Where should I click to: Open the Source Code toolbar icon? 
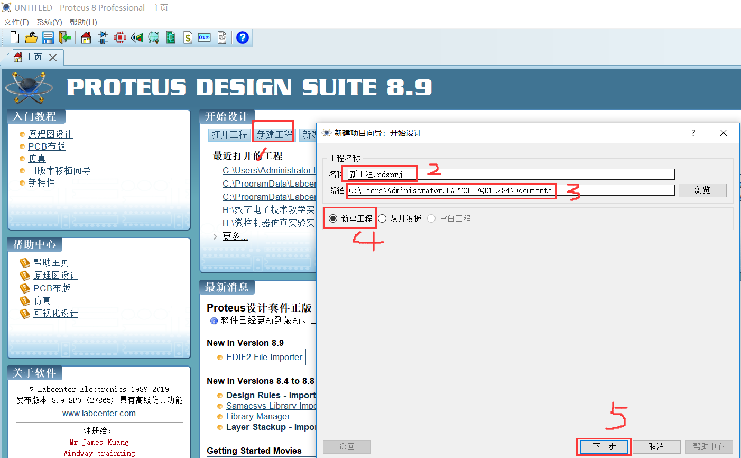(x=204, y=37)
